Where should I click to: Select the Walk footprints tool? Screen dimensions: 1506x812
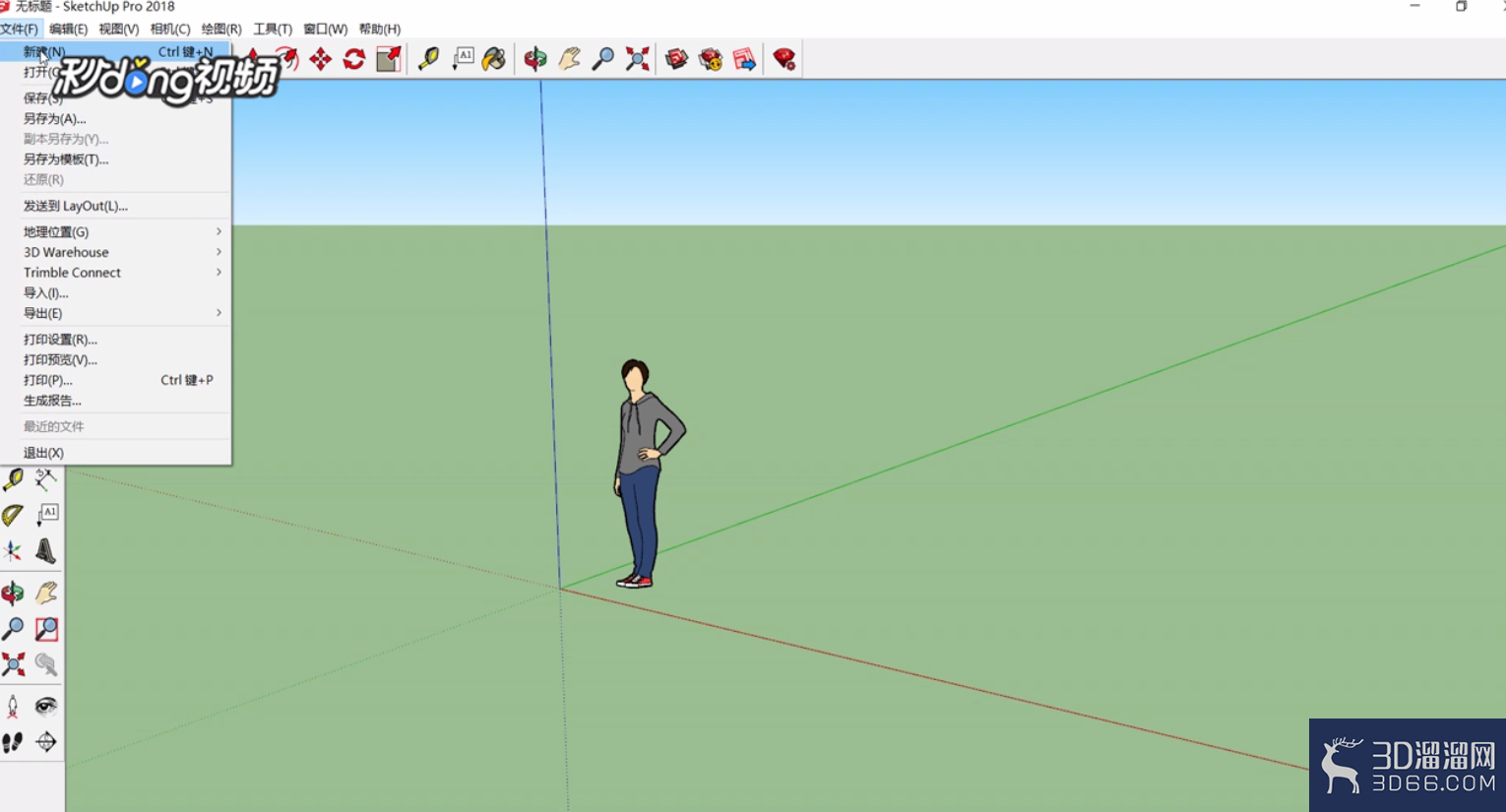click(13, 742)
